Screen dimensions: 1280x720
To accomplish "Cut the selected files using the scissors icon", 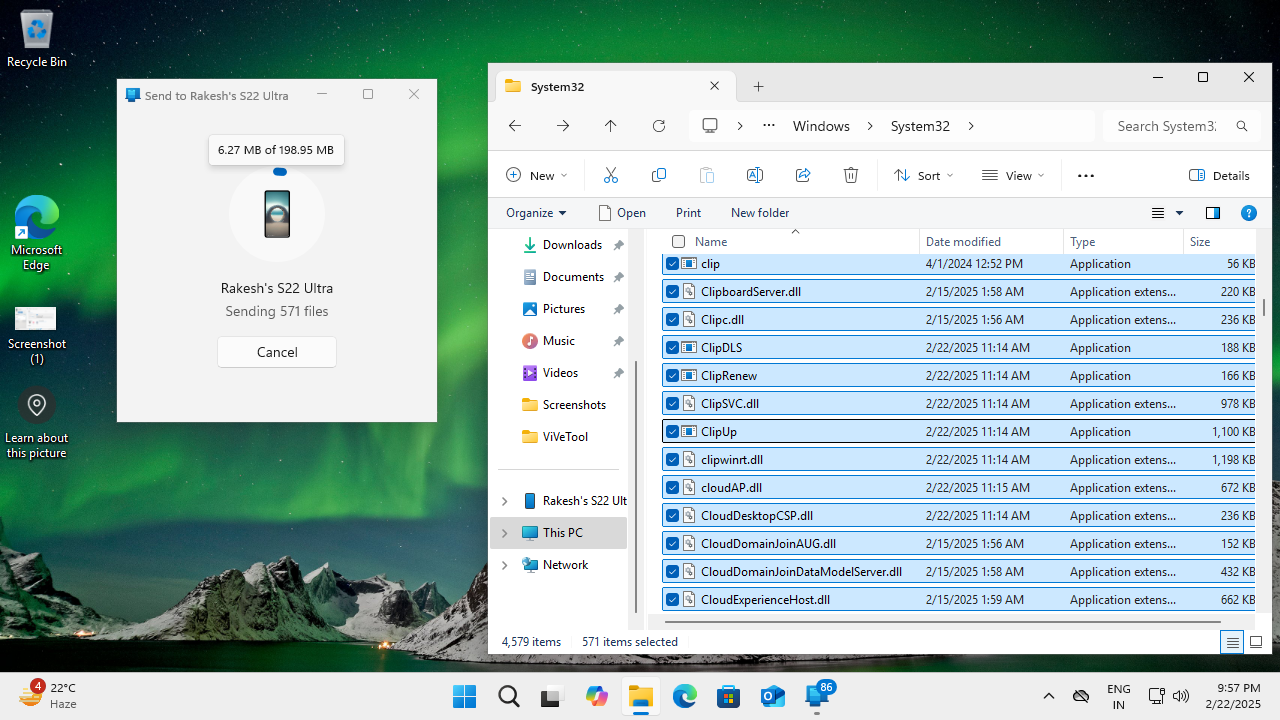I will tap(610, 175).
